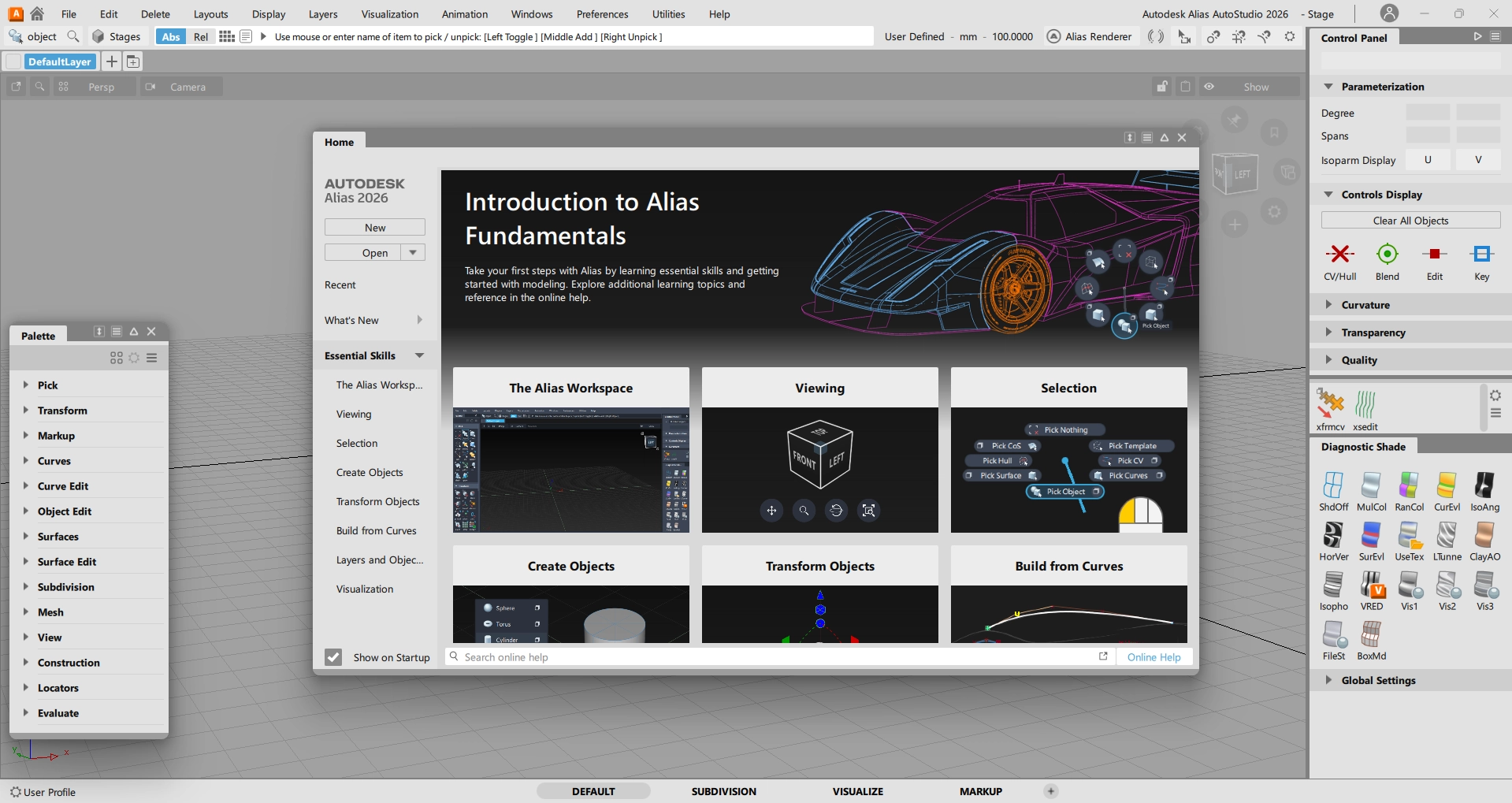This screenshot has width=1512, height=803.
Task: Click the New button in Home window
Action: (375, 227)
